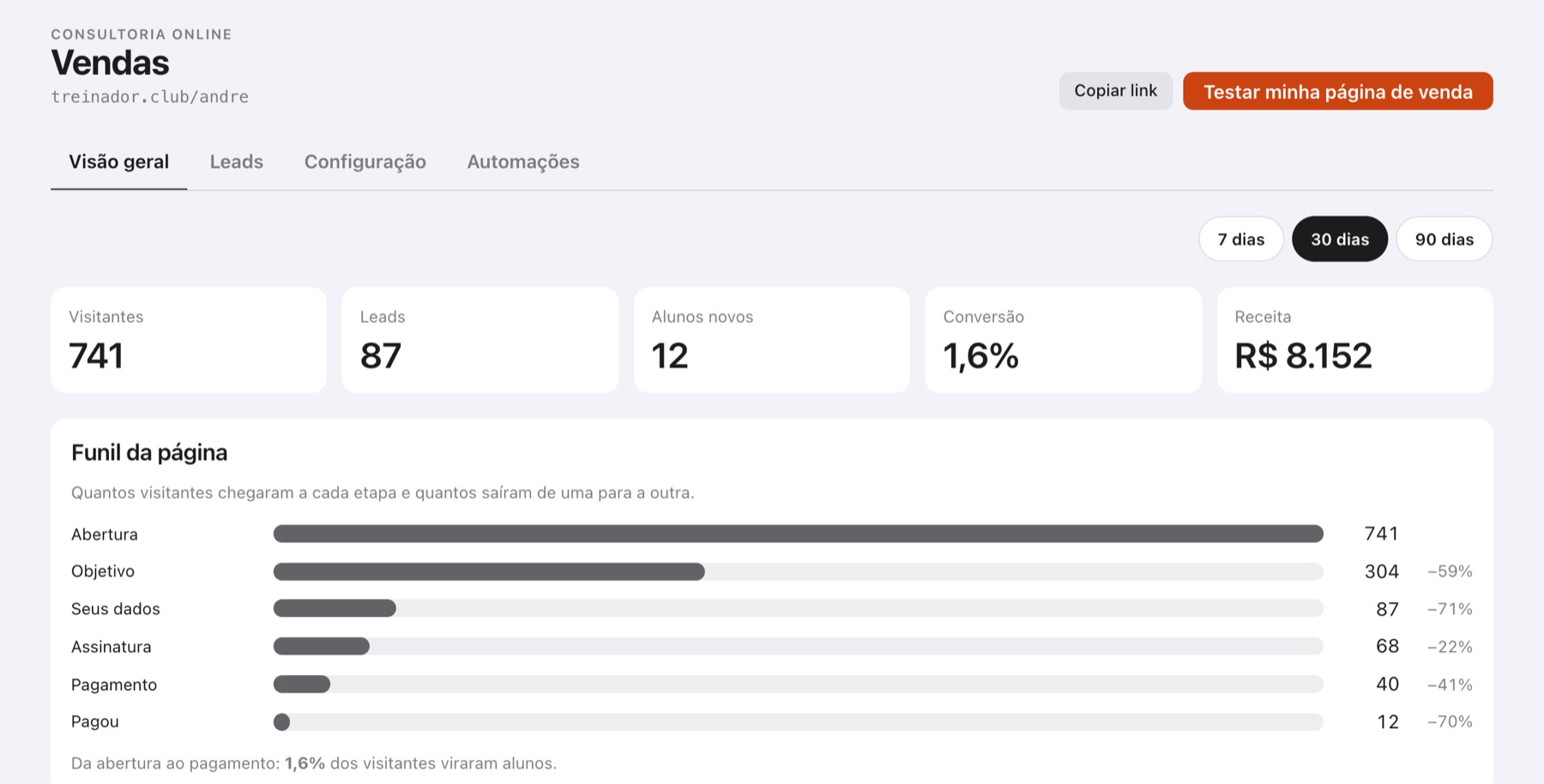The width and height of the screenshot is (1544, 784).
Task: Switch to the Visão geral tab
Action: tap(118, 162)
